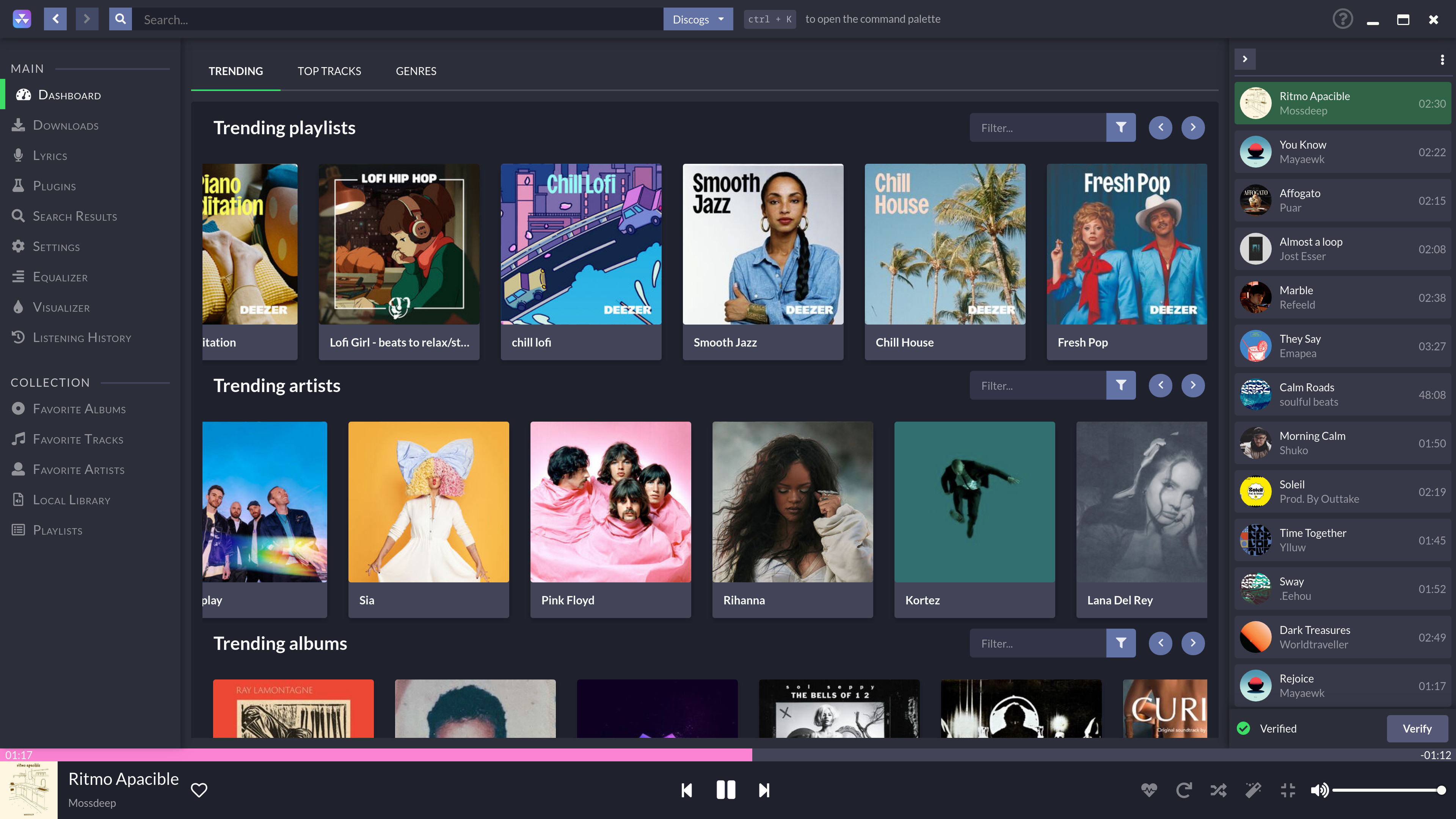Open the Genres tab
The width and height of the screenshot is (1456, 819).
pos(416,71)
